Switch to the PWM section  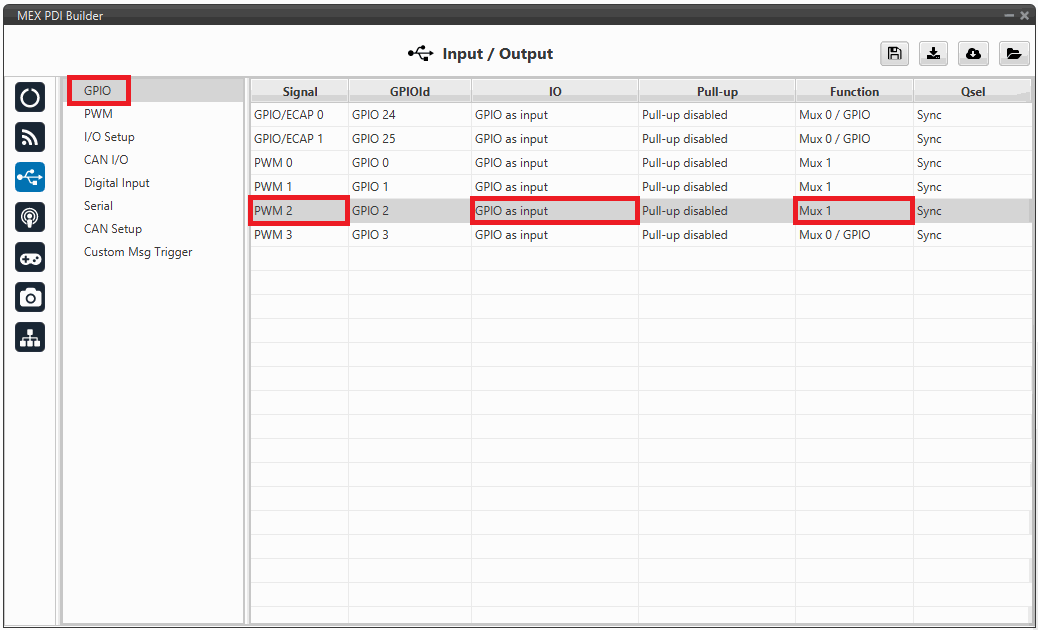point(98,114)
